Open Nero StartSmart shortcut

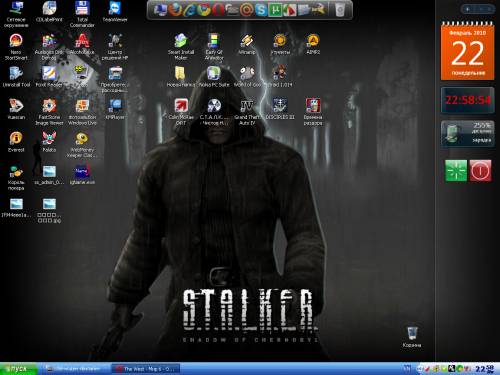pyautogui.click(x=16, y=47)
